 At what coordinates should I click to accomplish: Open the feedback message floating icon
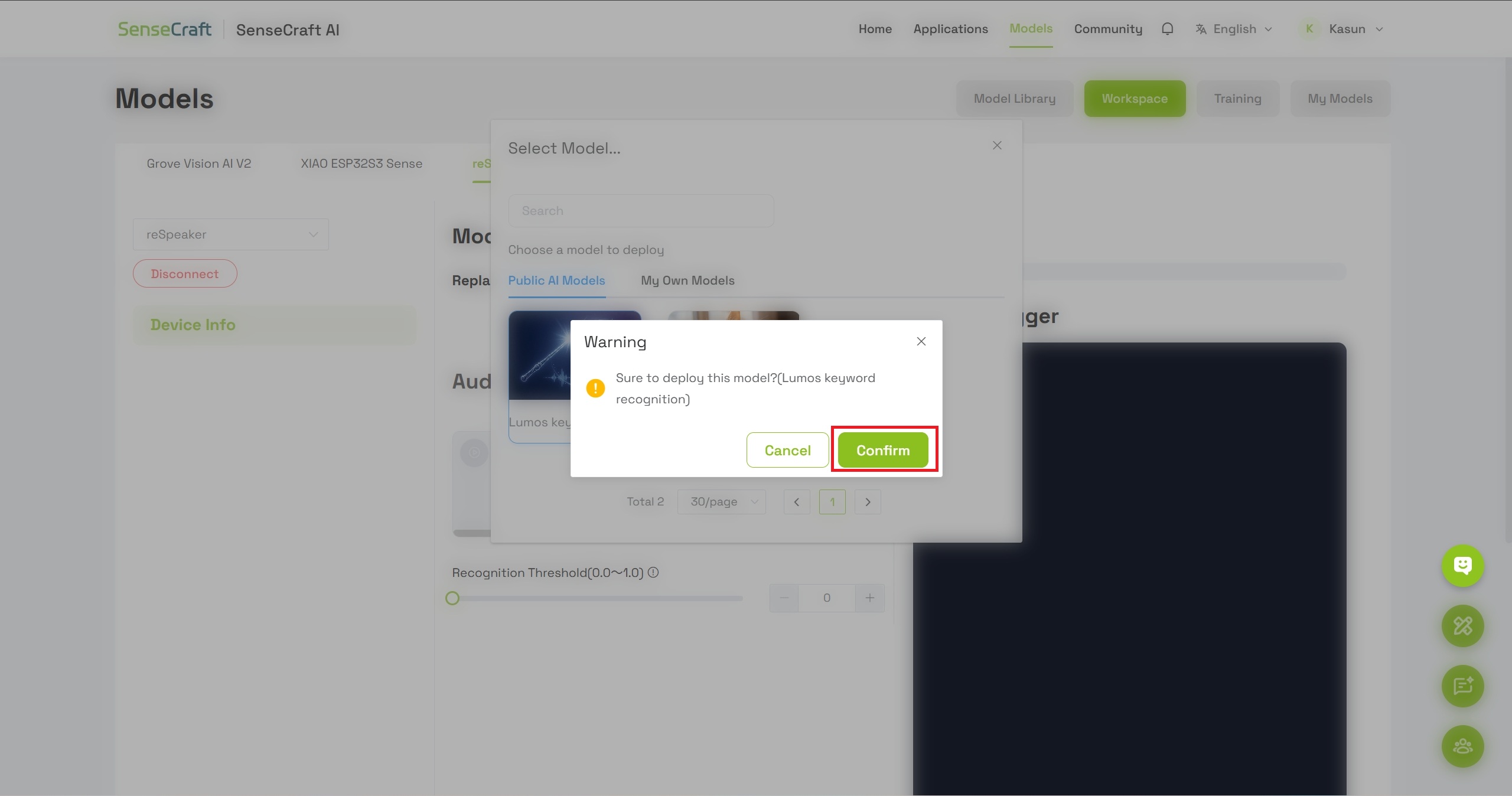[x=1462, y=686]
